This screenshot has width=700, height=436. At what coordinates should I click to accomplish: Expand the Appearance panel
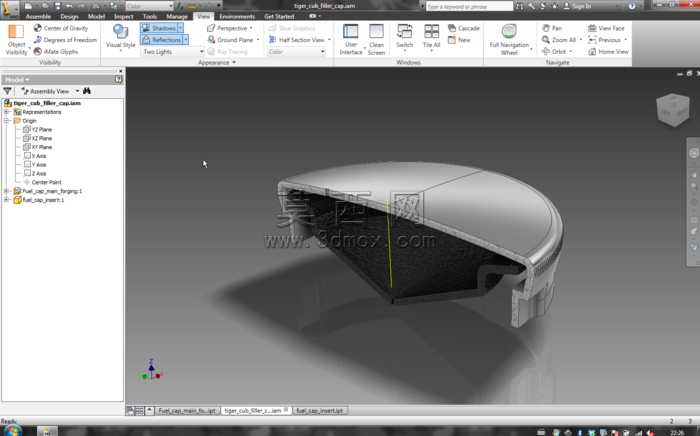217,62
